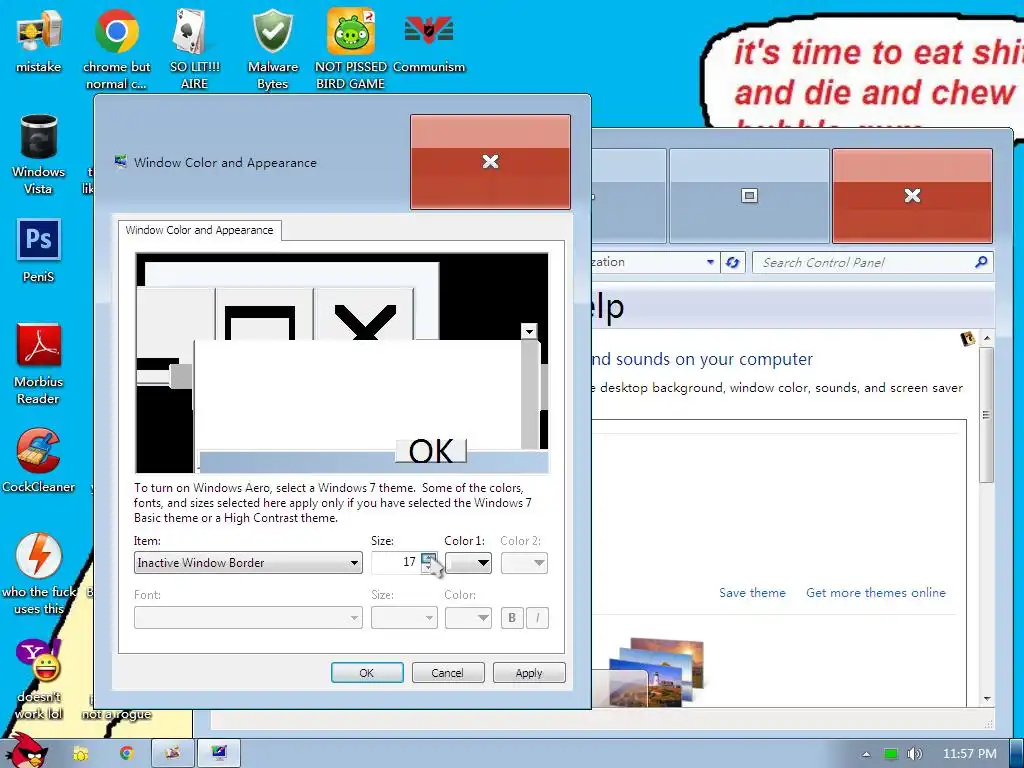The image size is (1024, 768).
Task: Switch to the Paint taskbar button
Action: (172, 753)
